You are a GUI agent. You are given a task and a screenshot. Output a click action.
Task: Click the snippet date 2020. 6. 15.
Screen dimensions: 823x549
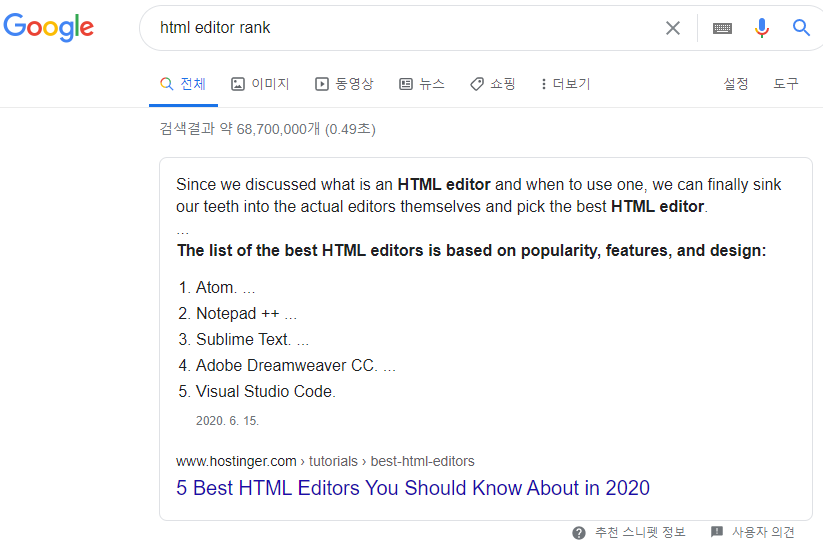[x=227, y=421]
